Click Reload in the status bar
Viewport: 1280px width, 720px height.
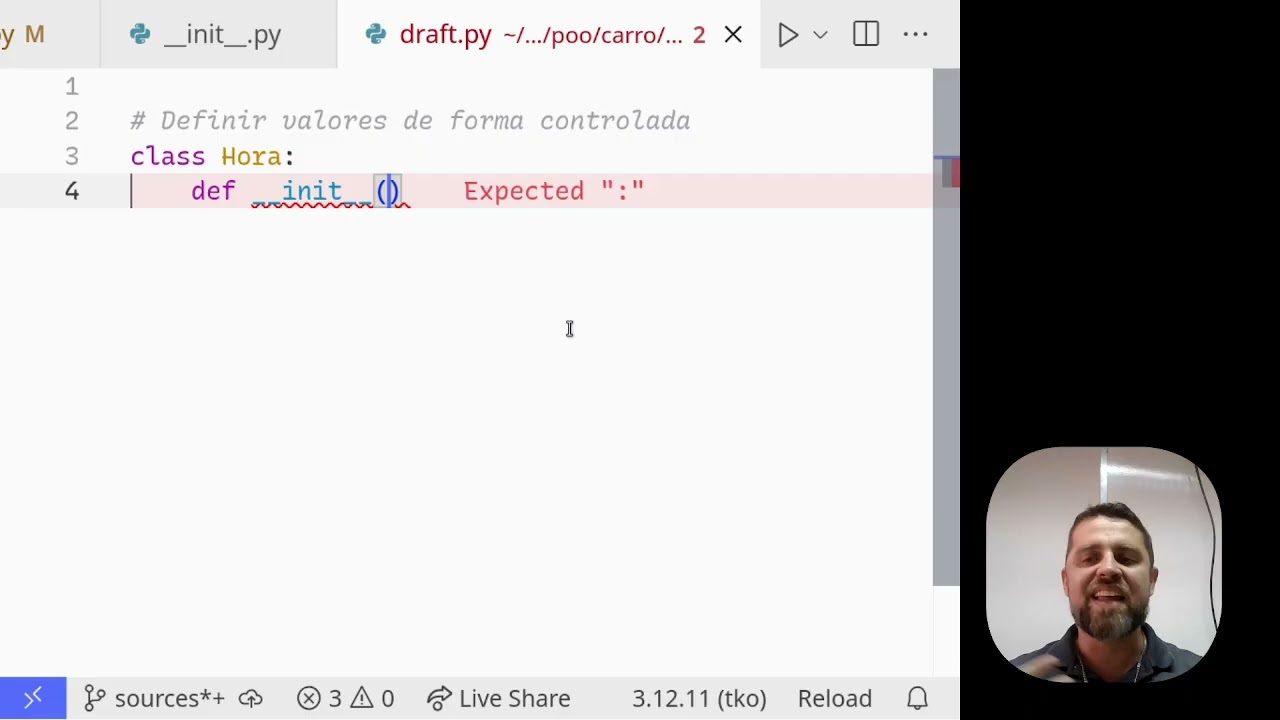(x=834, y=698)
